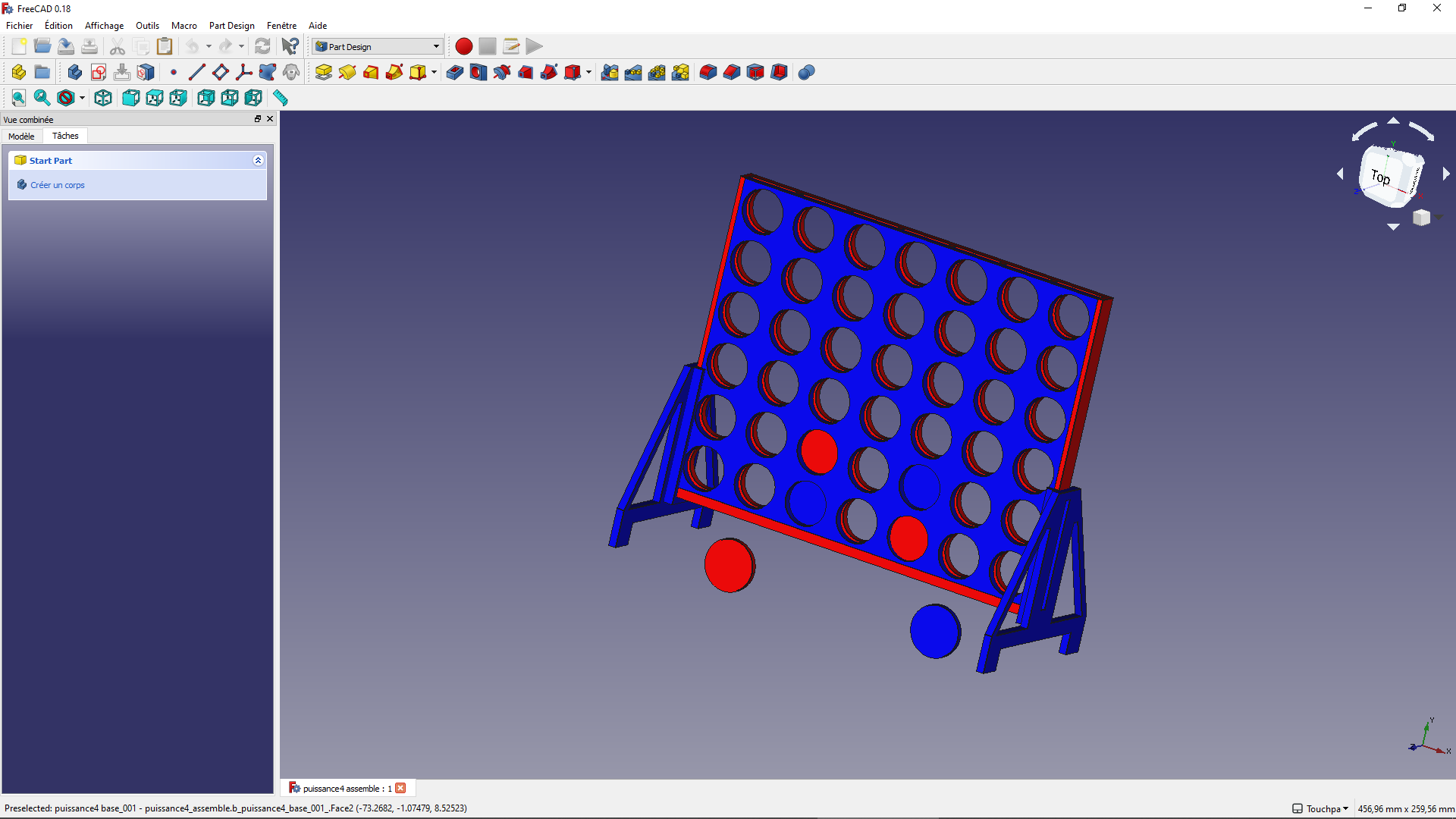1456x819 pixels.
Task: Click the Créer un corps link
Action: 58,185
